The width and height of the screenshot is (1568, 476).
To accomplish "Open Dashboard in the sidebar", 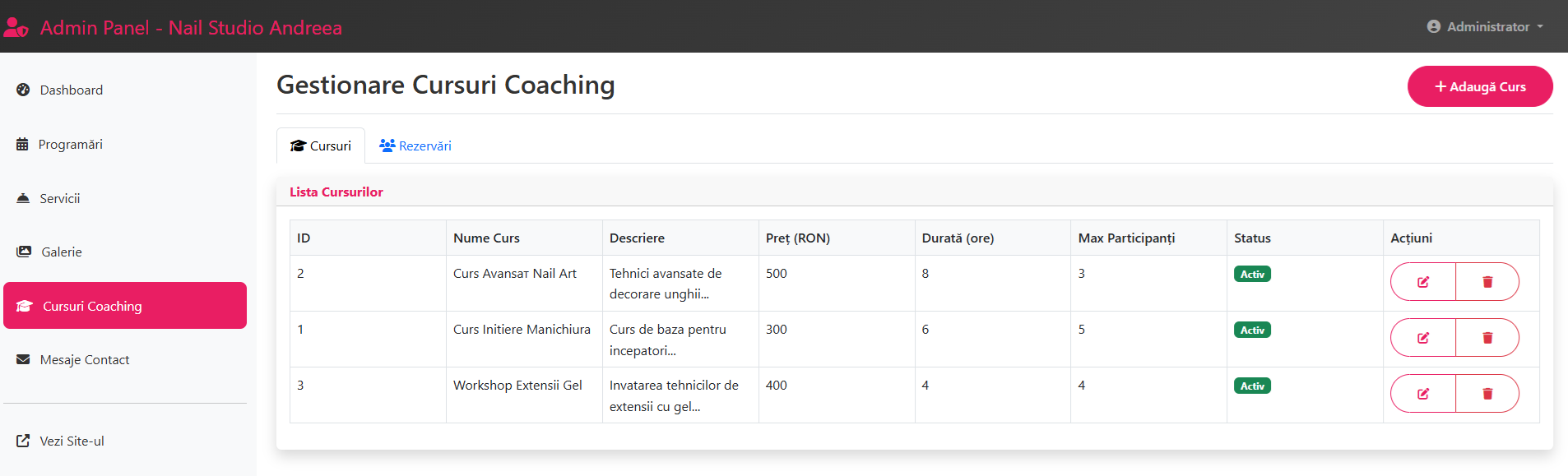I will pyautogui.click(x=125, y=90).
